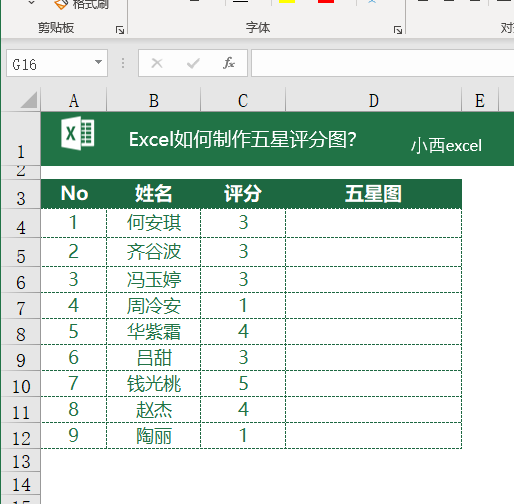The height and width of the screenshot is (504, 514).
Task: Select No cell 5 in 华紫霜's row
Action: [x=74, y=332]
